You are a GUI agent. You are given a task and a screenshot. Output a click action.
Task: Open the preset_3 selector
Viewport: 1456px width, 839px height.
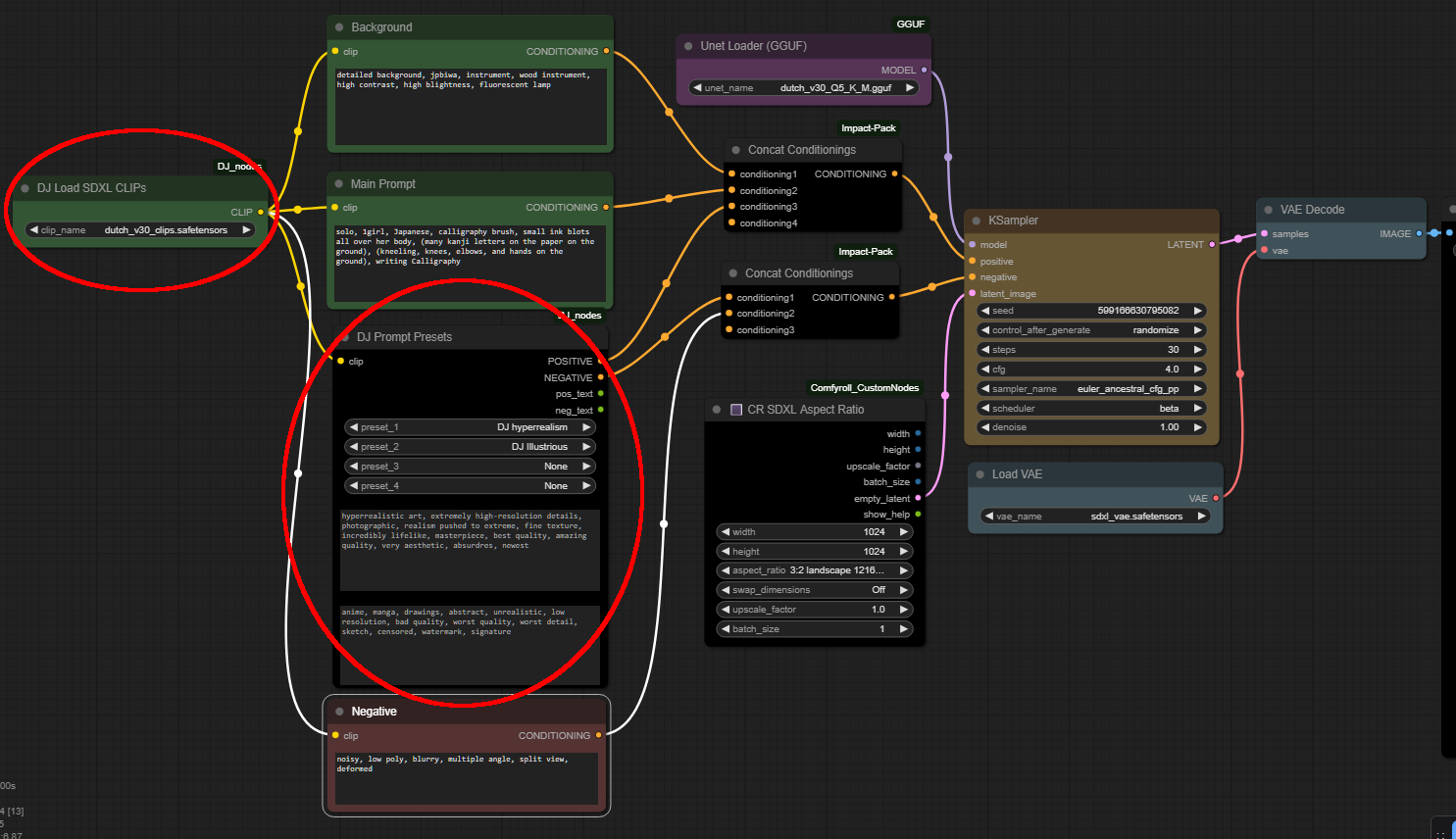(471, 467)
